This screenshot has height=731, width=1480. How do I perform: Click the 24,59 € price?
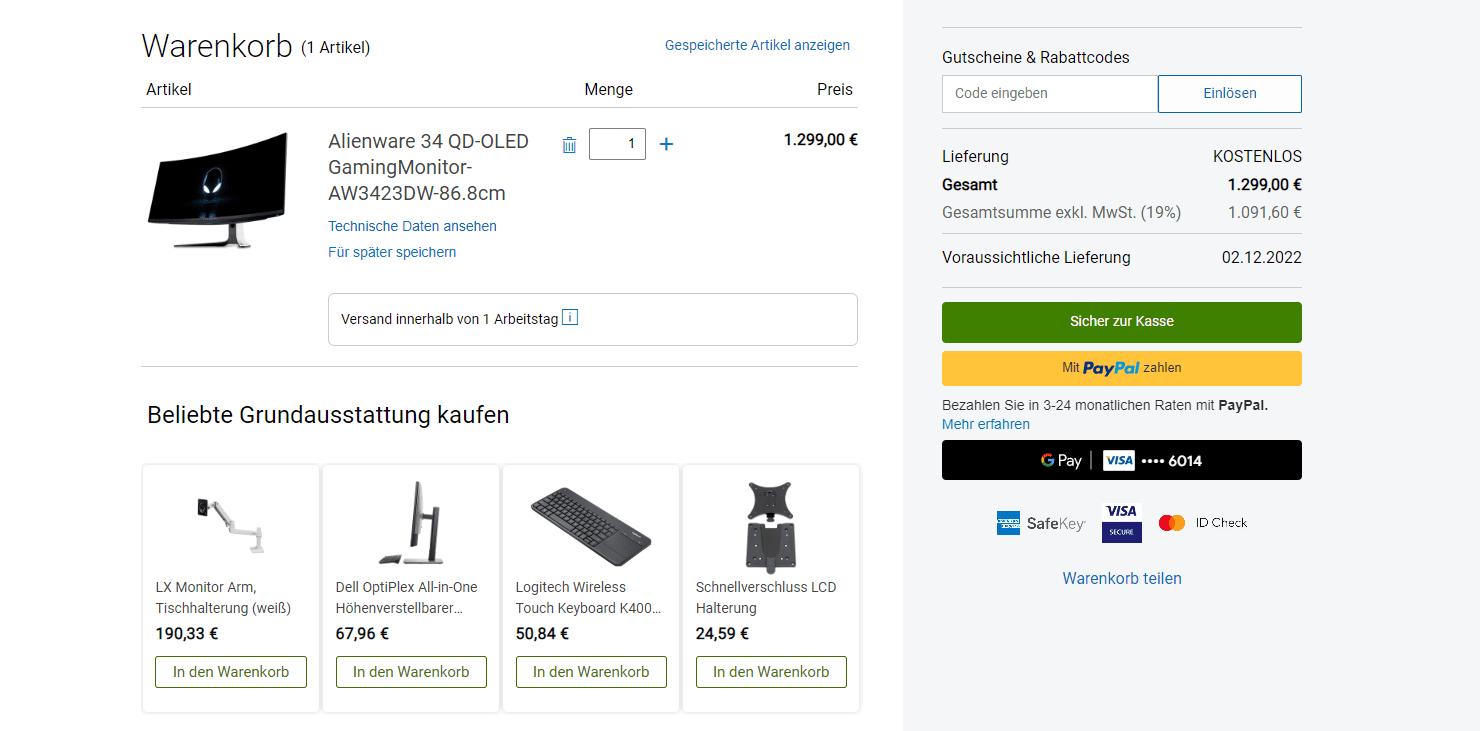click(x=722, y=633)
